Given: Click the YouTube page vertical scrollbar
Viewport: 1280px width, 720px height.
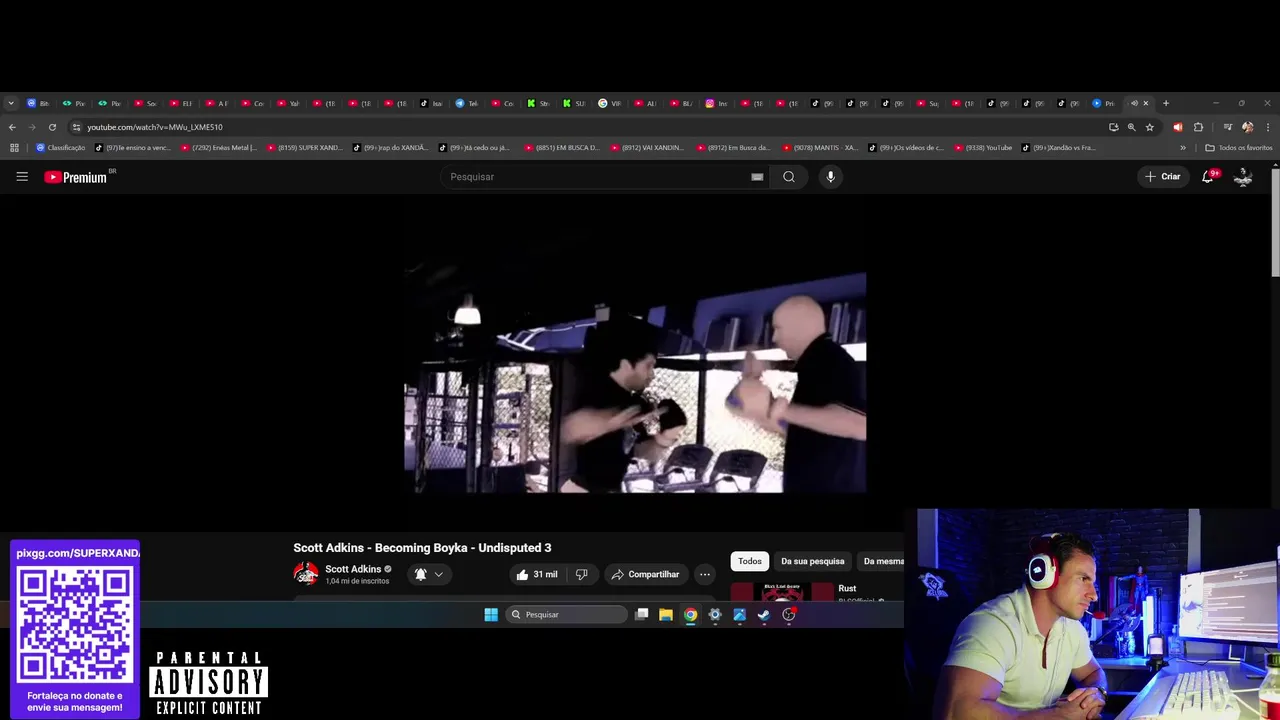Looking at the screenshot, I should tap(1275, 224).
